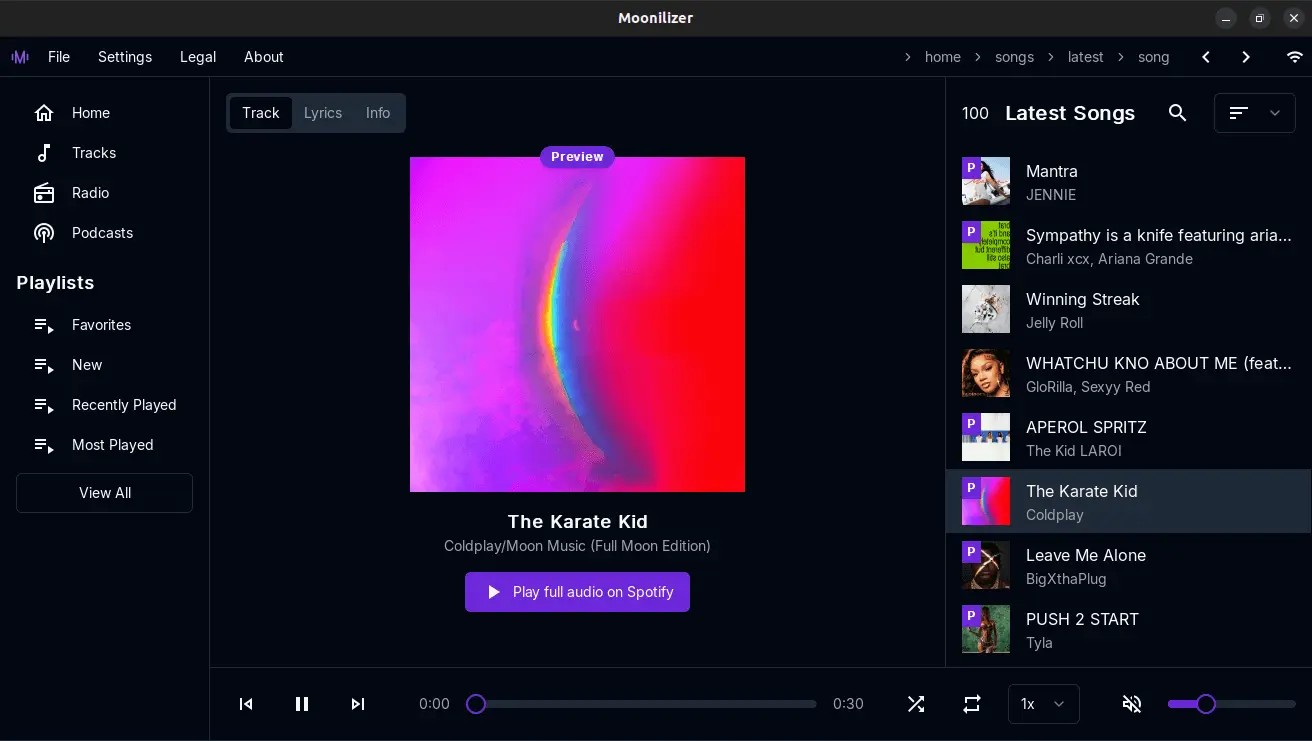Click the View All playlists button
The image size is (1312, 741).
(105, 493)
